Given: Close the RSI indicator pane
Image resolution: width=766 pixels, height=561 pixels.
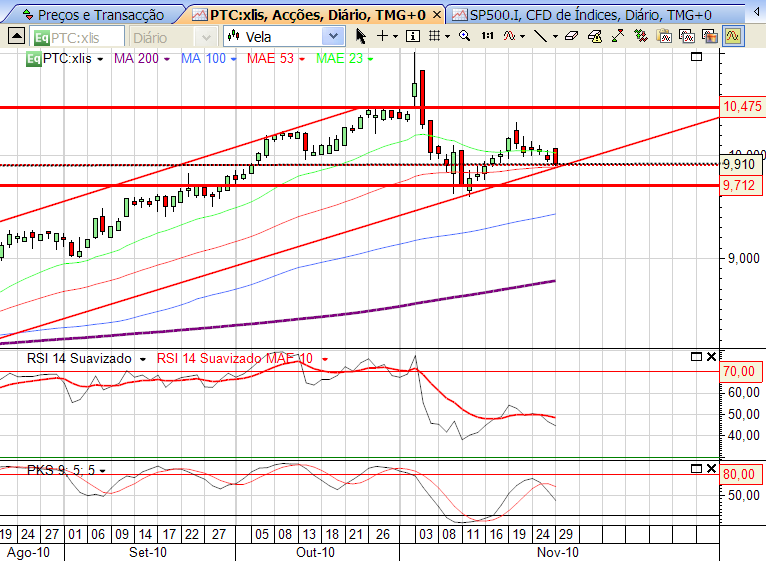Looking at the screenshot, I should pyautogui.click(x=711, y=357).
